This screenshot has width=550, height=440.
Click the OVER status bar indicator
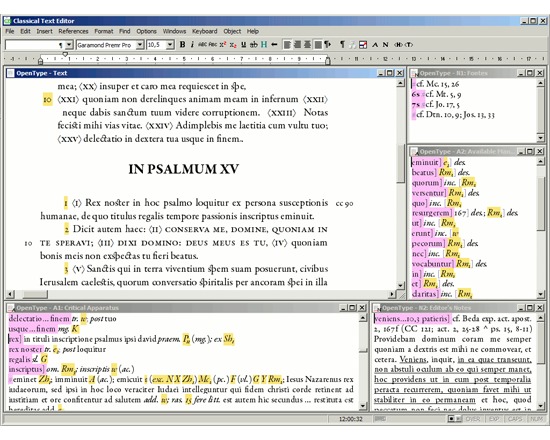[x=472, y=419]
